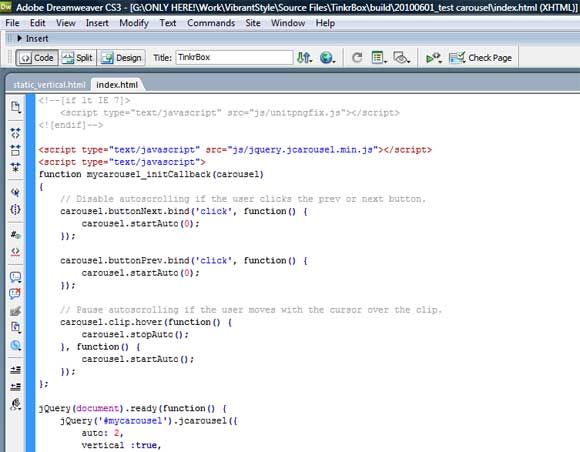Click the Refresh Design View icon

point(357,58)
